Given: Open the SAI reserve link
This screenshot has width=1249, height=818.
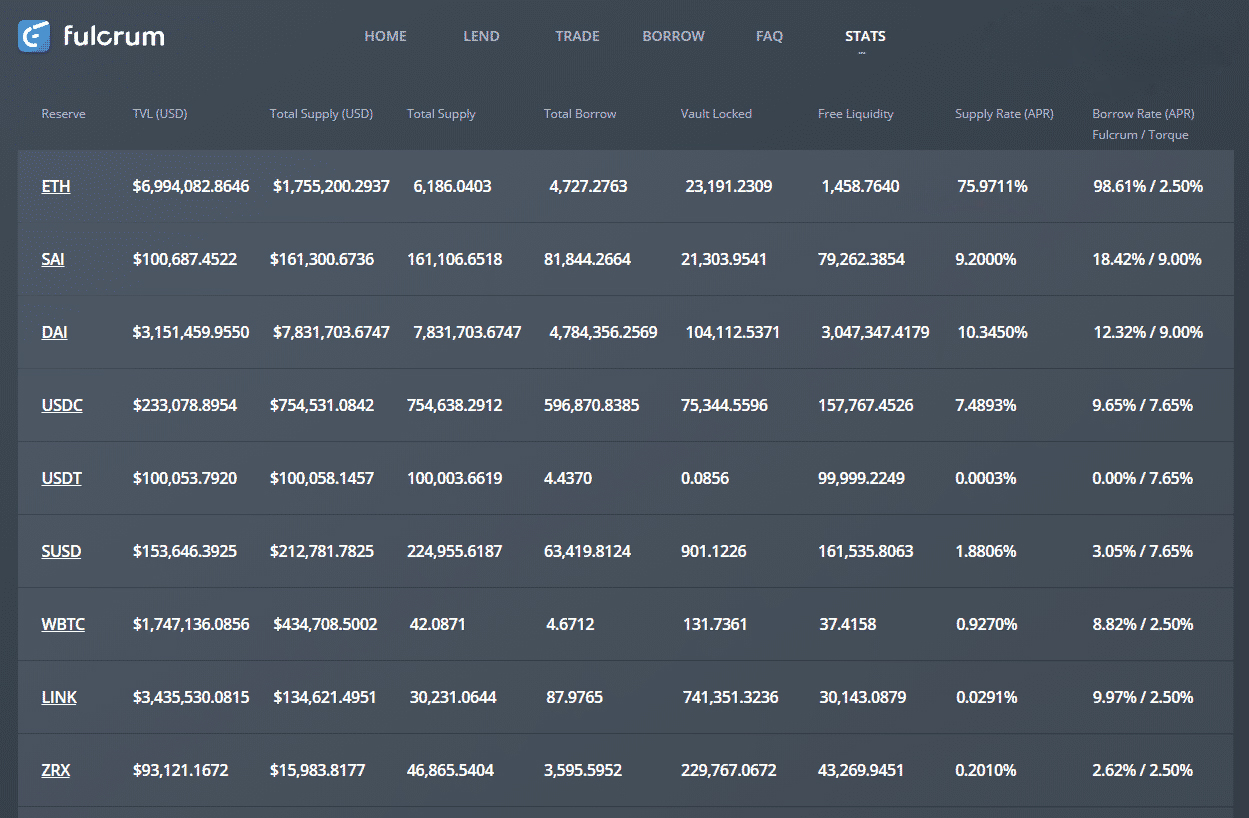Looking at the screenshot, I should 53,259.
